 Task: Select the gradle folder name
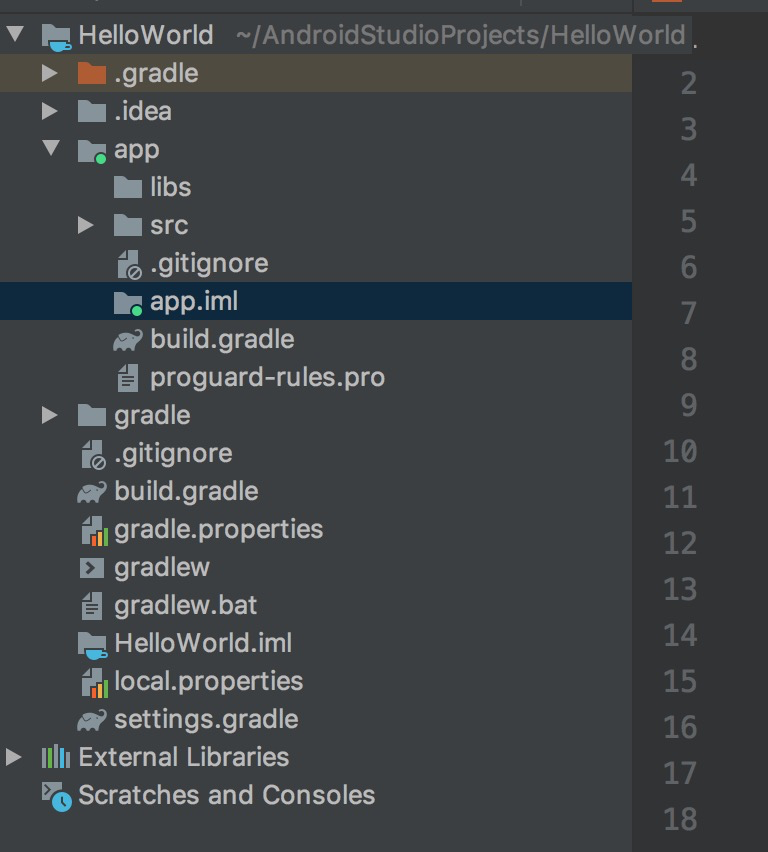tap(152, 416)
